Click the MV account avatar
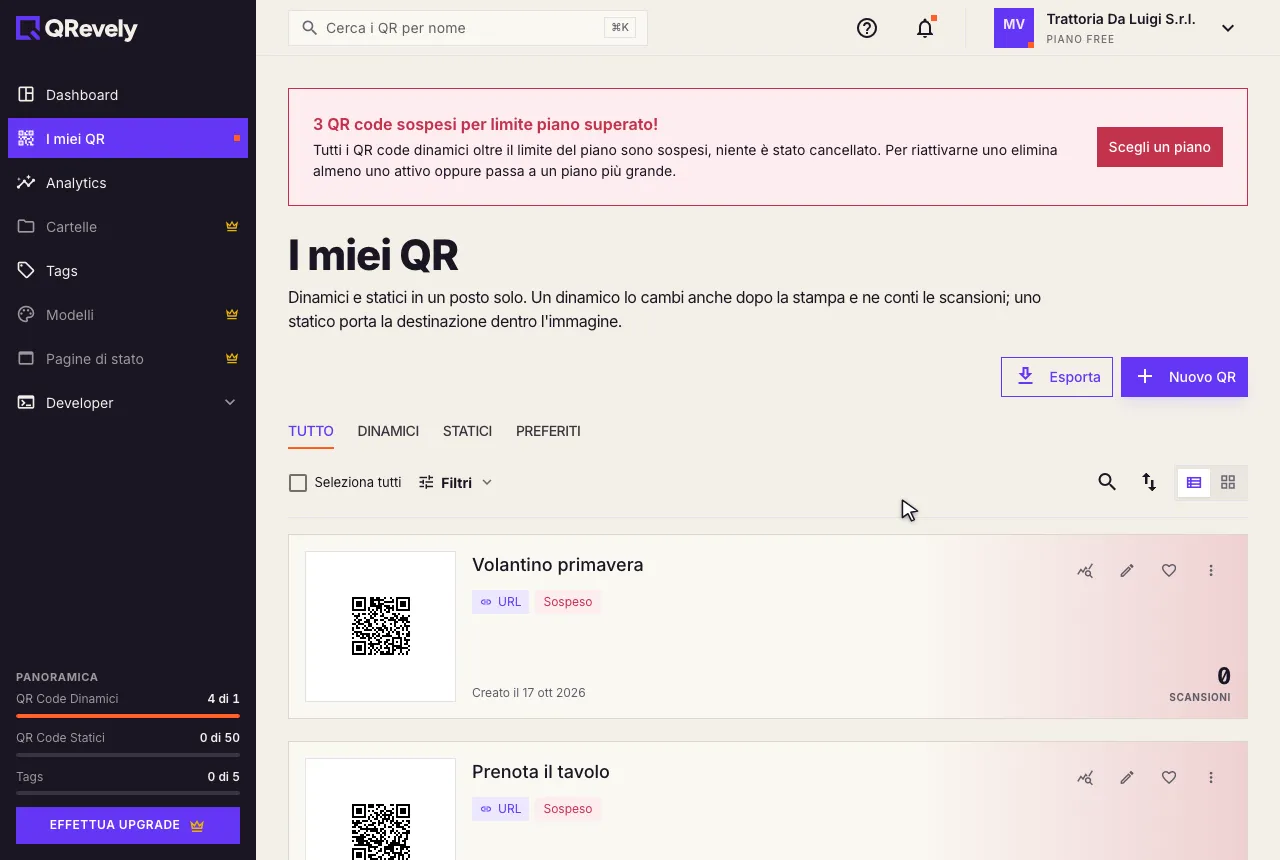 [x=1014, y=28]
